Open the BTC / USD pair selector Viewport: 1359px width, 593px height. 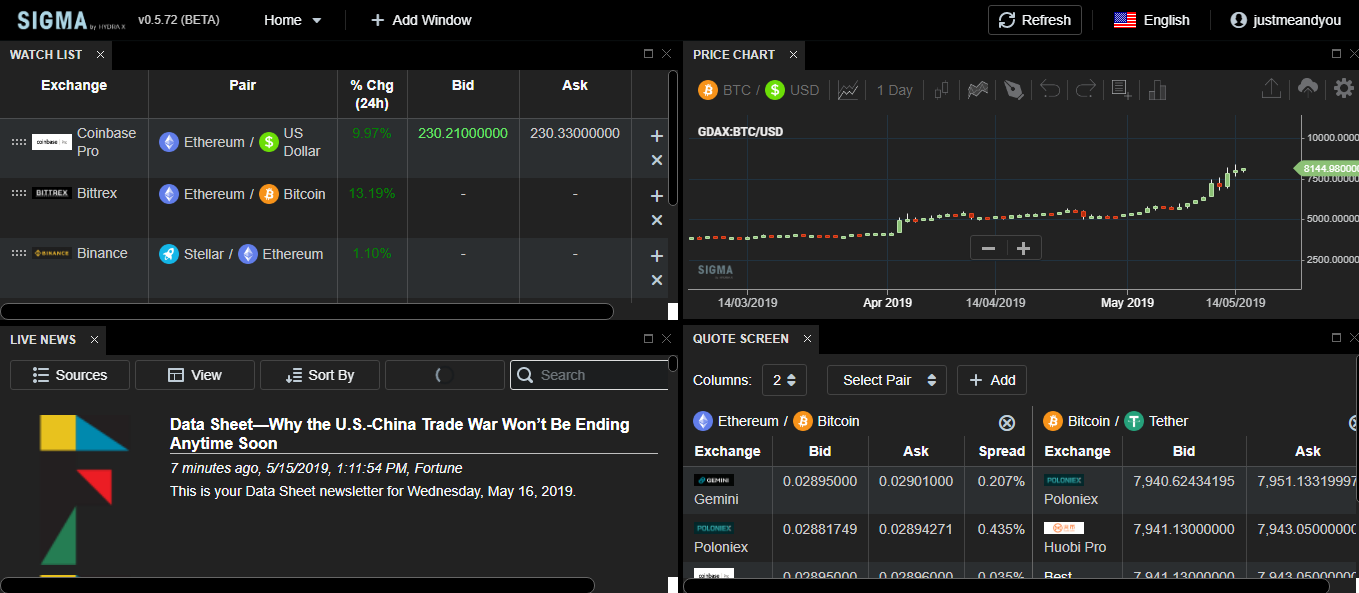point(758,90)
